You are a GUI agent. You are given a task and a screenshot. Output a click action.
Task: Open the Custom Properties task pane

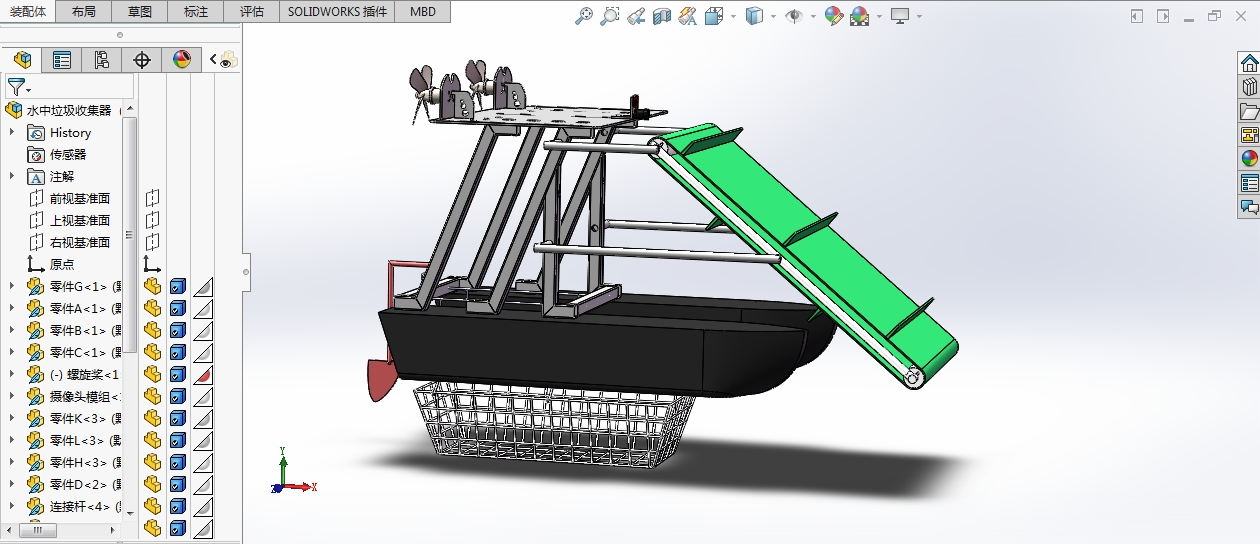tap(1249, 183)
